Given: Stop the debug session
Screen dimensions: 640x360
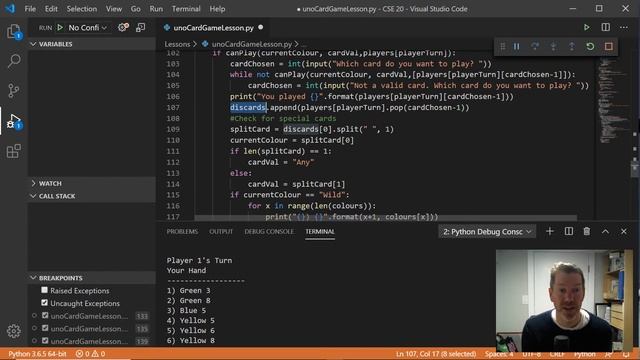Looking at the screenshot, I should tap(609, 47).
